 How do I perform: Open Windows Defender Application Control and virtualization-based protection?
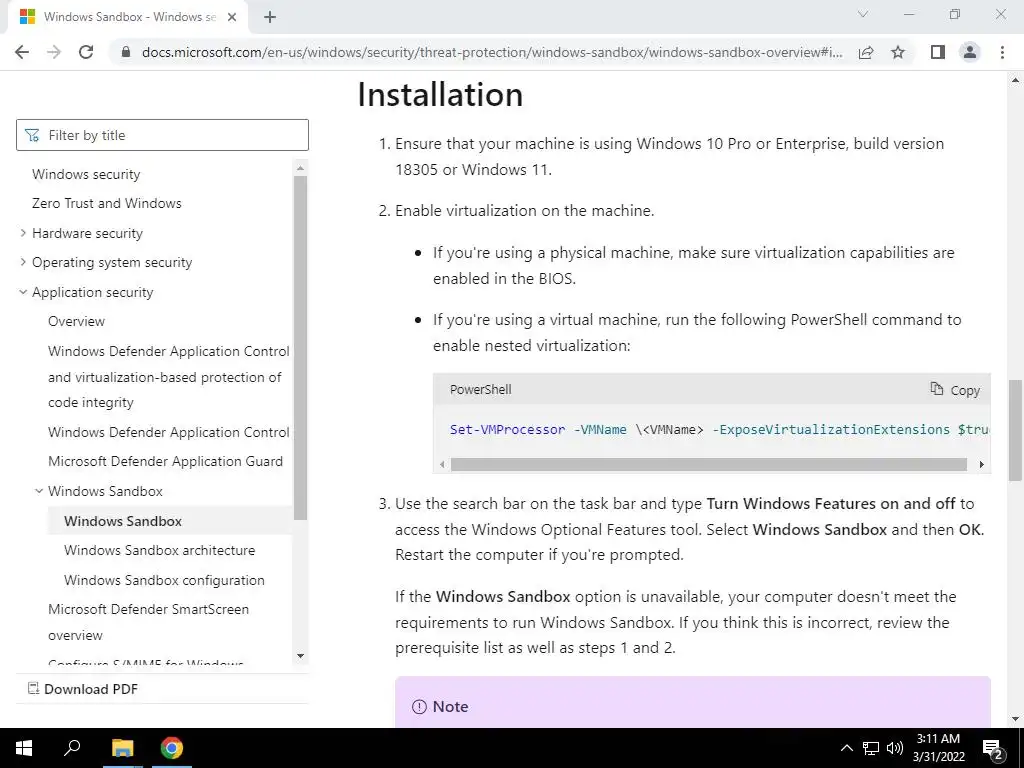(x=168, y=377)
